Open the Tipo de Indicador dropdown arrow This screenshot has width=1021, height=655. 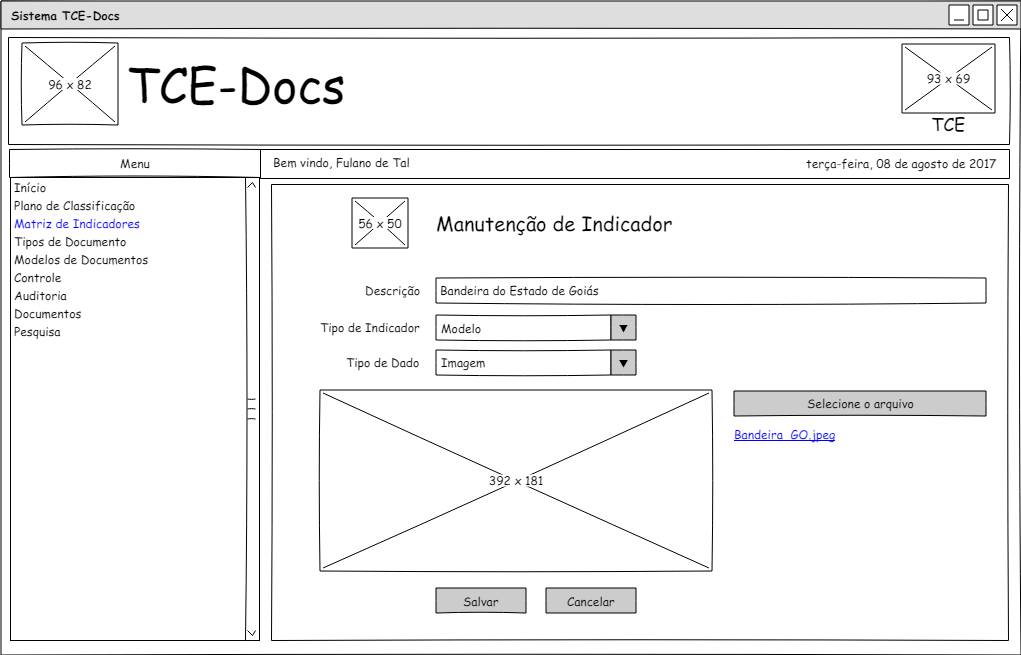point(623,328)
